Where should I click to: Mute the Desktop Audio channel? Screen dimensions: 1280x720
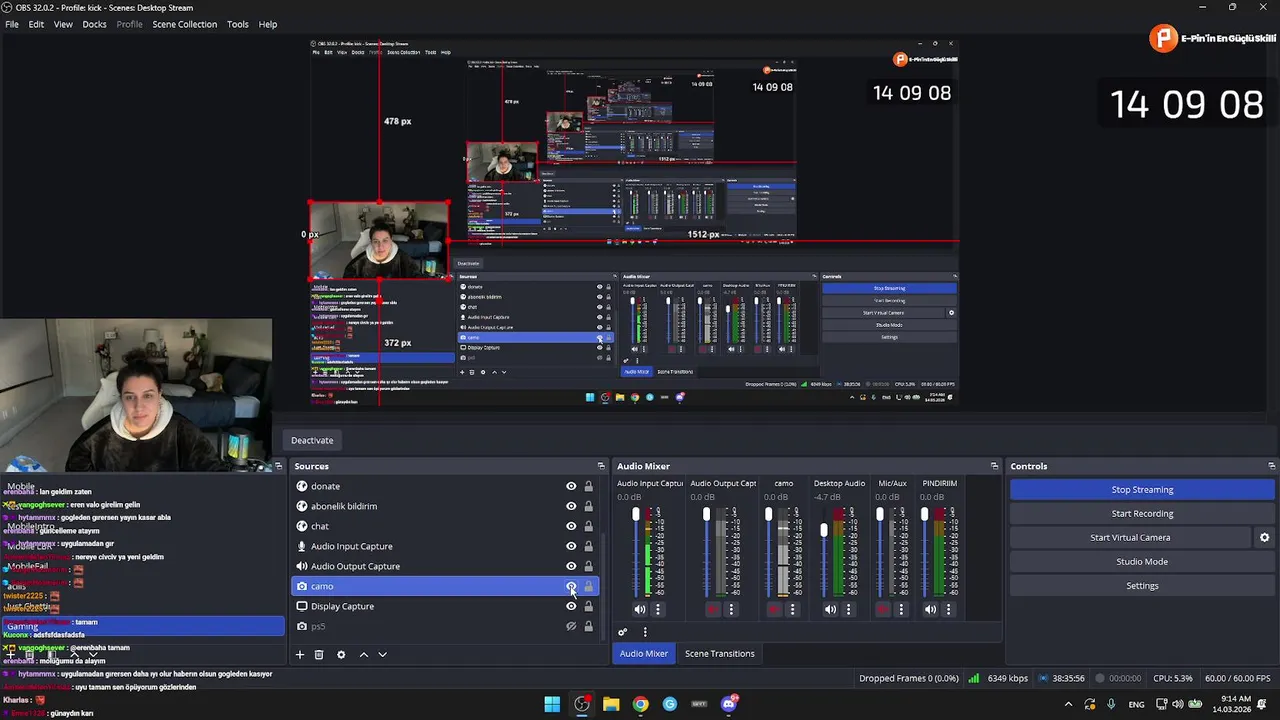(x=830, y=609)
